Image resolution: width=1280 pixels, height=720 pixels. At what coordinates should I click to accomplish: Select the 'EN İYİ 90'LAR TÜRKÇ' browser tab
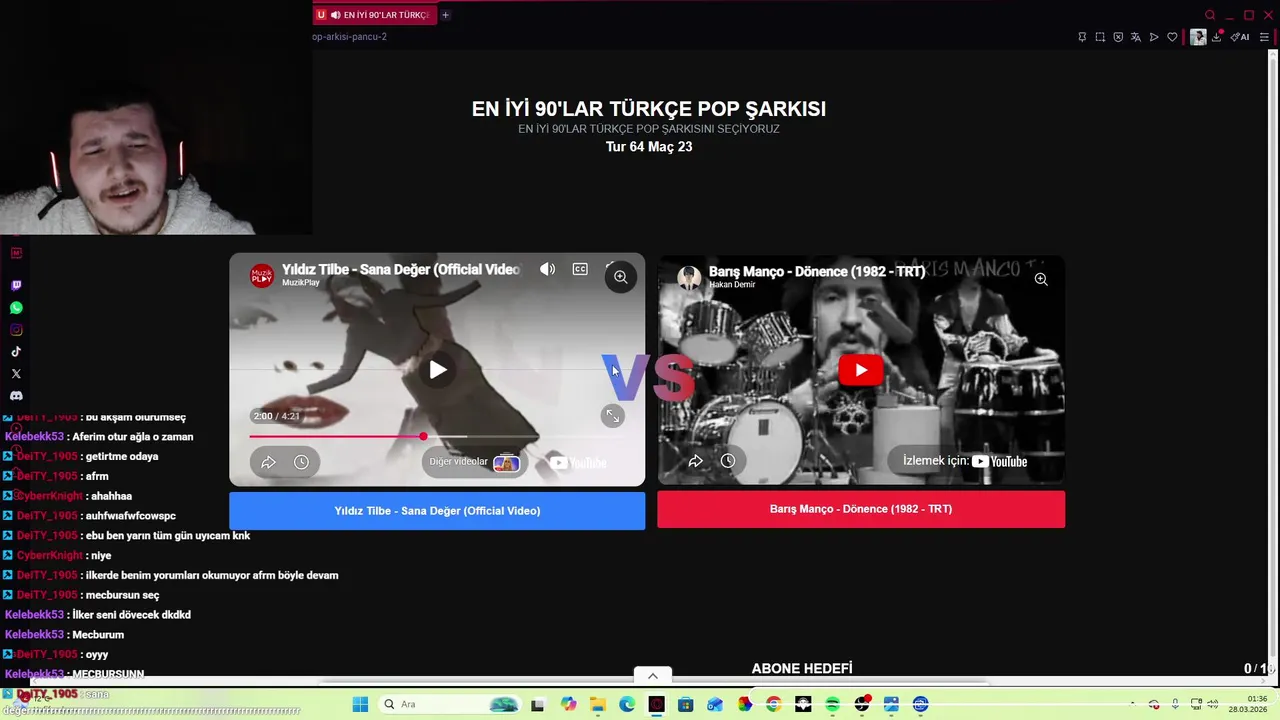pyautogui.click(x=374, y=15)
